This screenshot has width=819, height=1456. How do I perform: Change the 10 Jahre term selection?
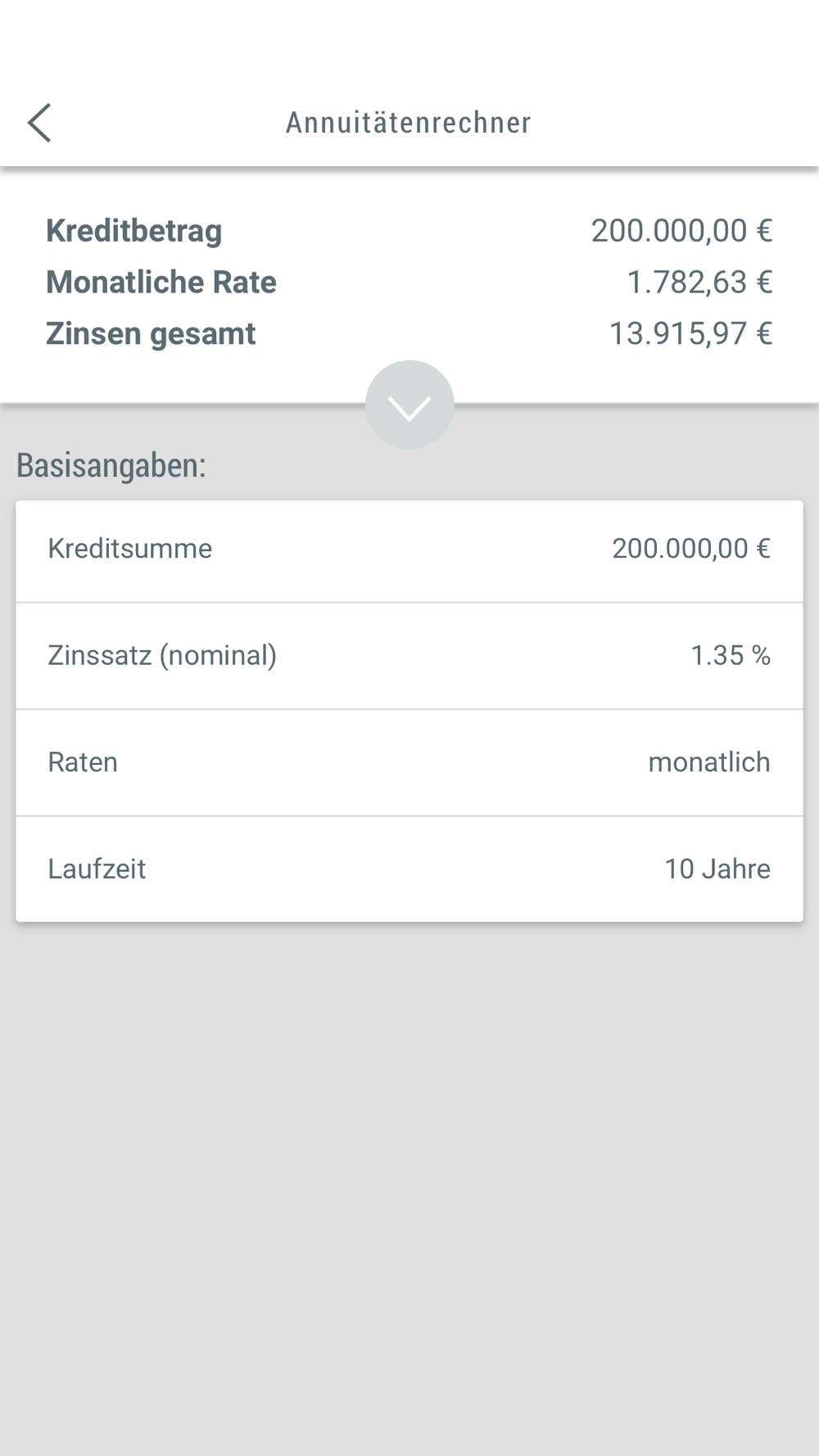(717, 869)
